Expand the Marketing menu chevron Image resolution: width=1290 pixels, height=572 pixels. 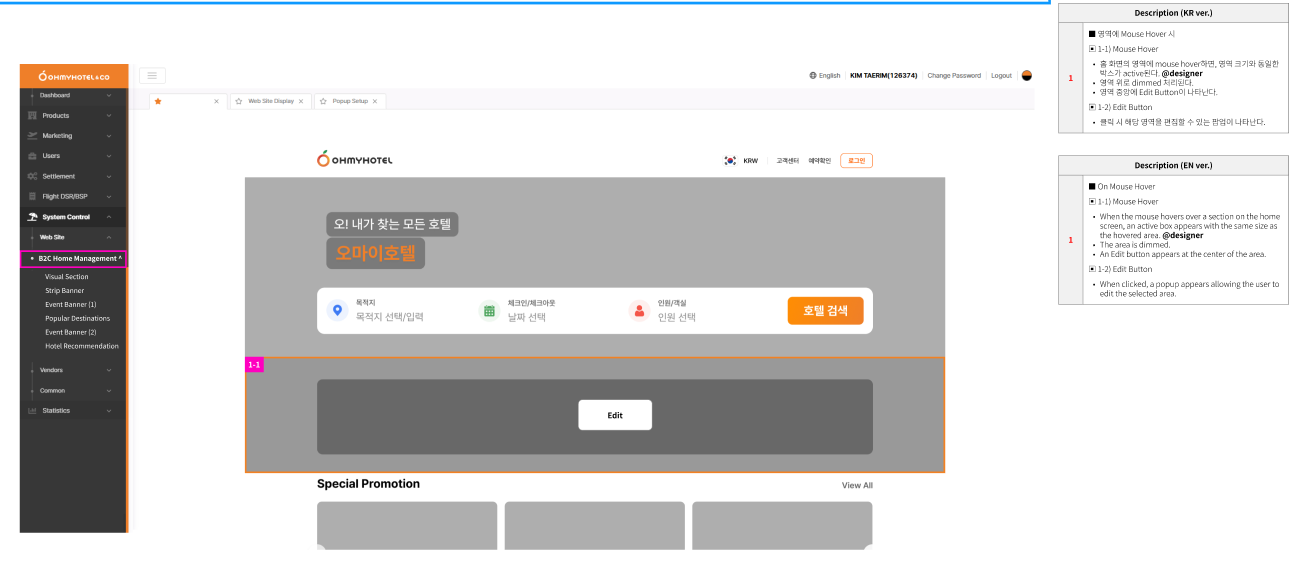coord(108,136)
